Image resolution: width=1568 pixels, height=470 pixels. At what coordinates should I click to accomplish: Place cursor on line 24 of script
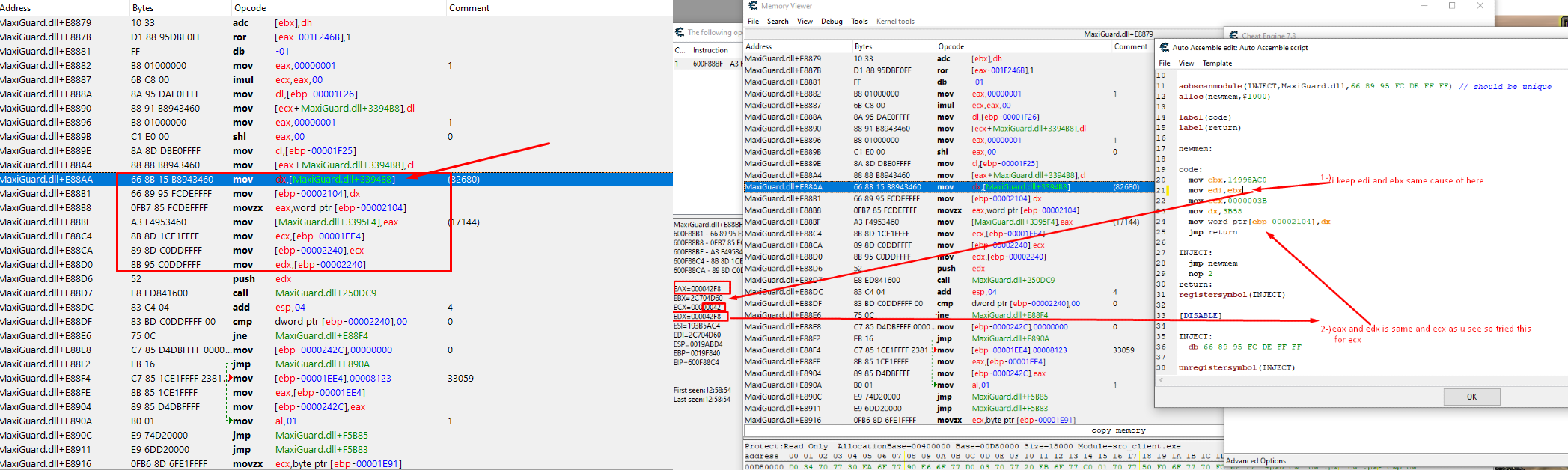pos(1272,222)
